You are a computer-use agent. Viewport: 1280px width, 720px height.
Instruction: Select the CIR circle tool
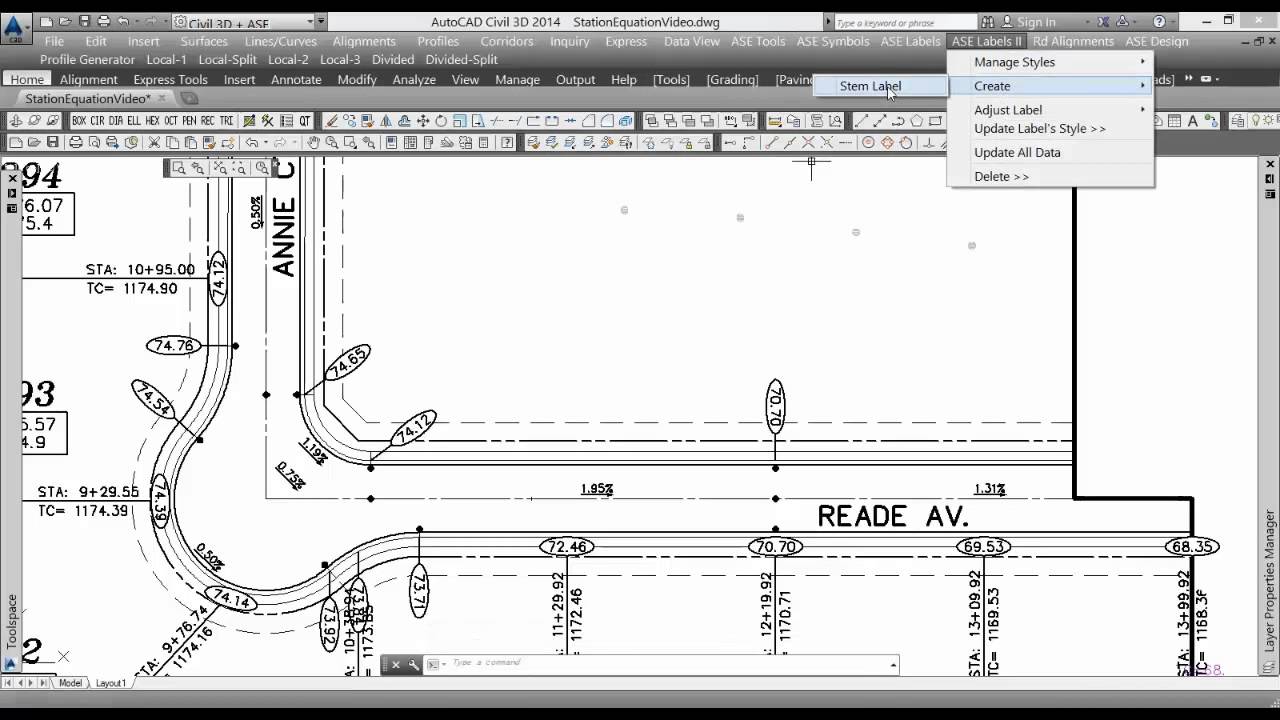pyautogui.click(x=97, y=120)
